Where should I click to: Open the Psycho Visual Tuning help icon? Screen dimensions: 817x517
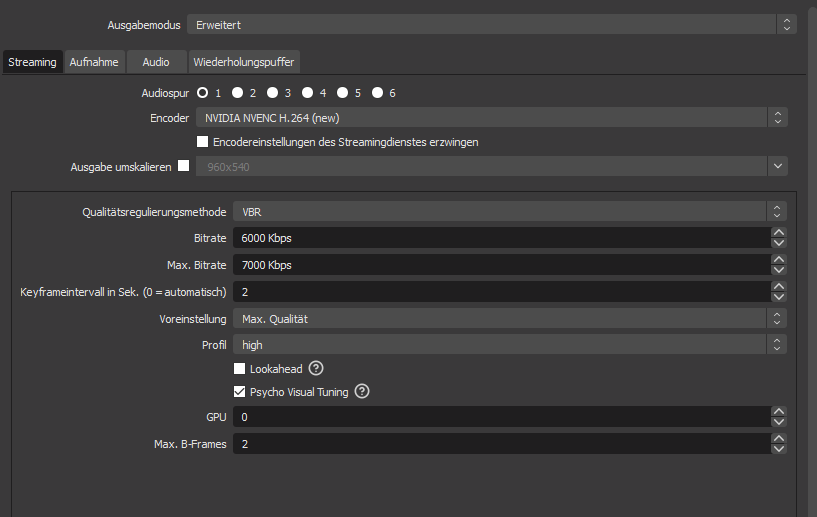[362, 391]
